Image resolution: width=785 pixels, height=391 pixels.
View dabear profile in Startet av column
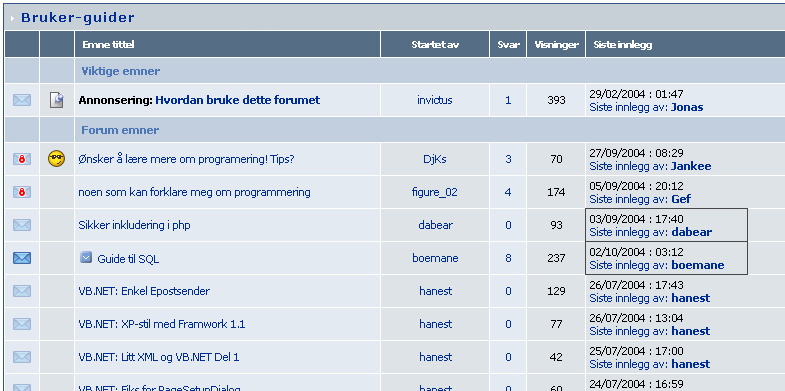pyautogui.click(x=435, y=225)
